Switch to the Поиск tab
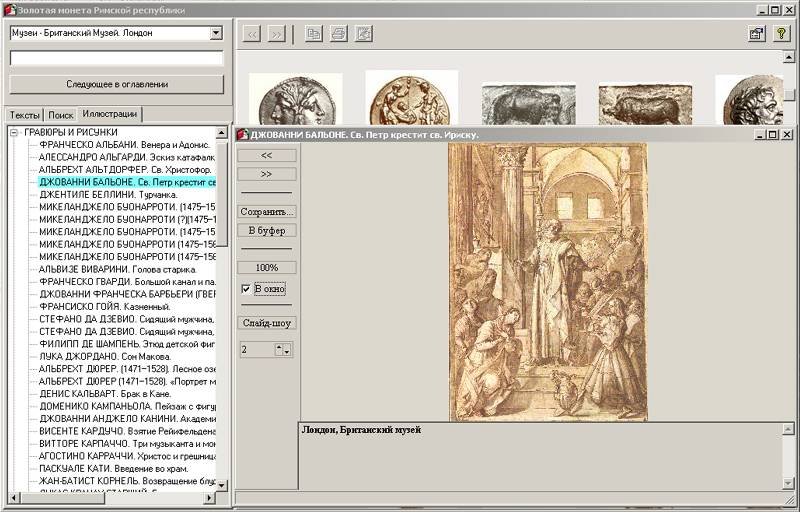 pyautogui.click(x=61, y=115)
